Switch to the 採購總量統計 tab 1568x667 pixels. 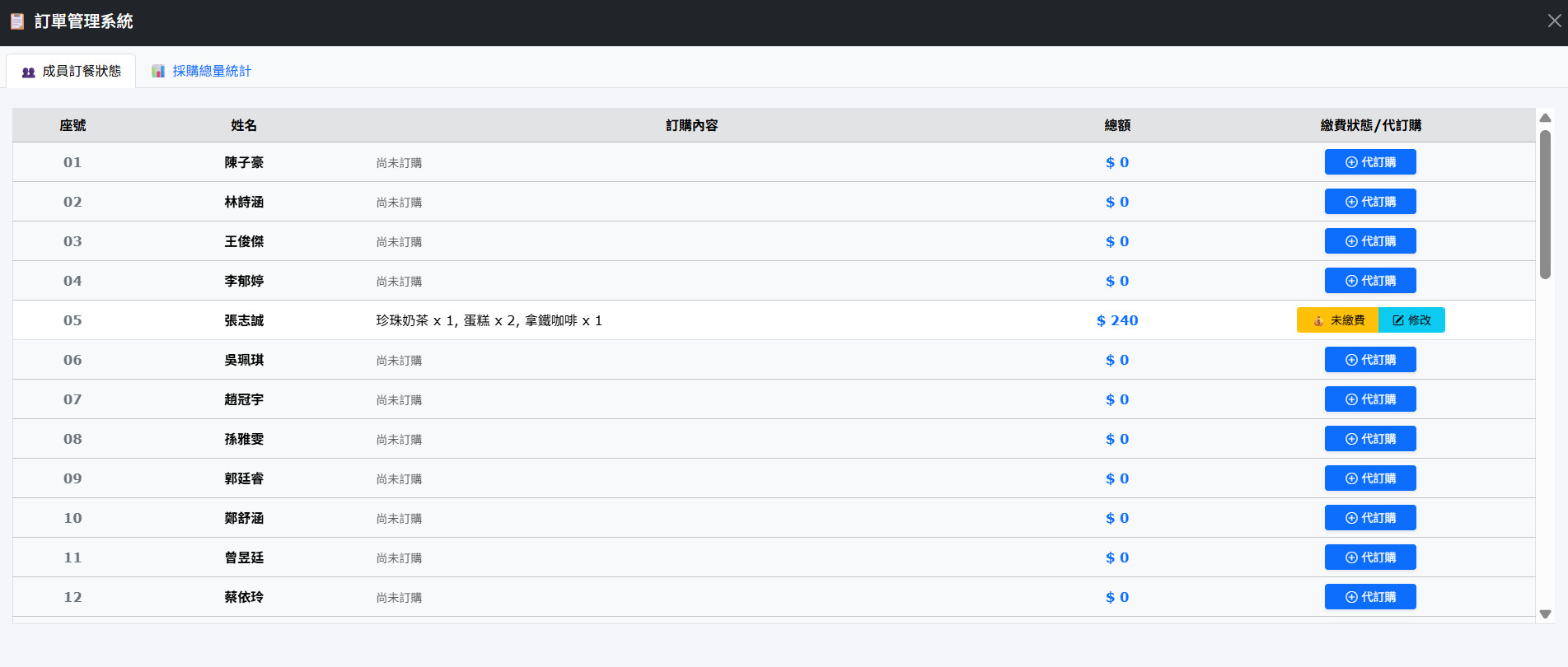[x=202, y=71]
